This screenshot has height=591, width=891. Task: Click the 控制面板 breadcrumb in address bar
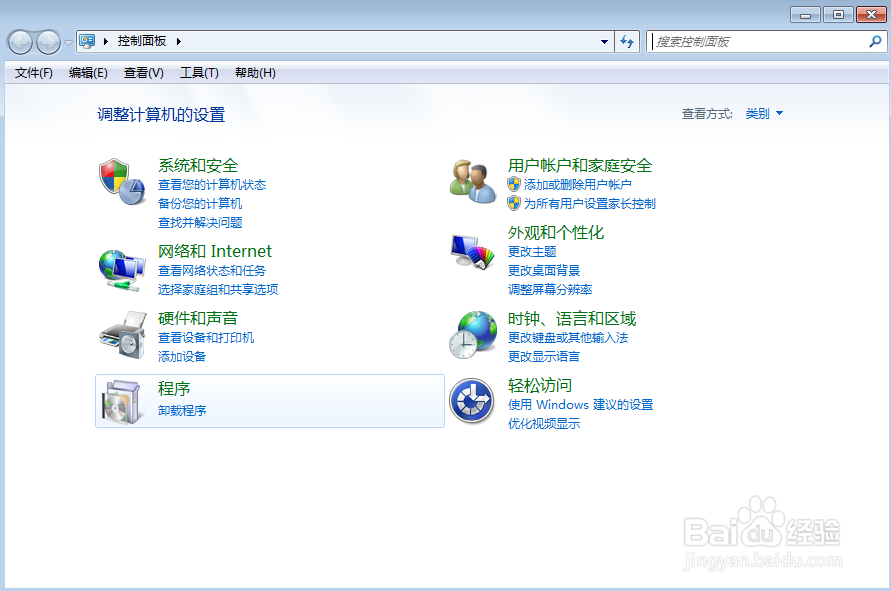coord(142,41)
